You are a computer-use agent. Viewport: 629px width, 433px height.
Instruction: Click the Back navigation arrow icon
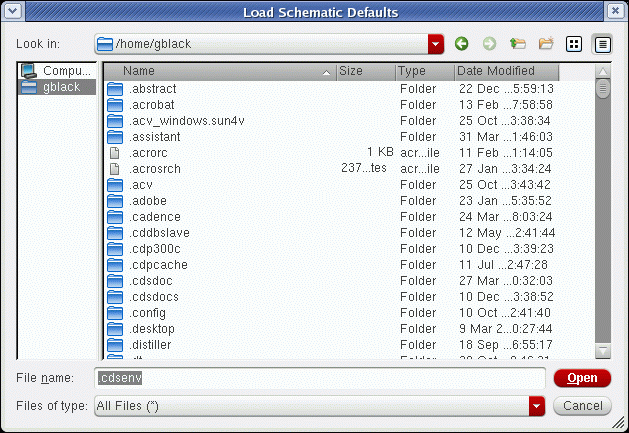click(461, 44)
